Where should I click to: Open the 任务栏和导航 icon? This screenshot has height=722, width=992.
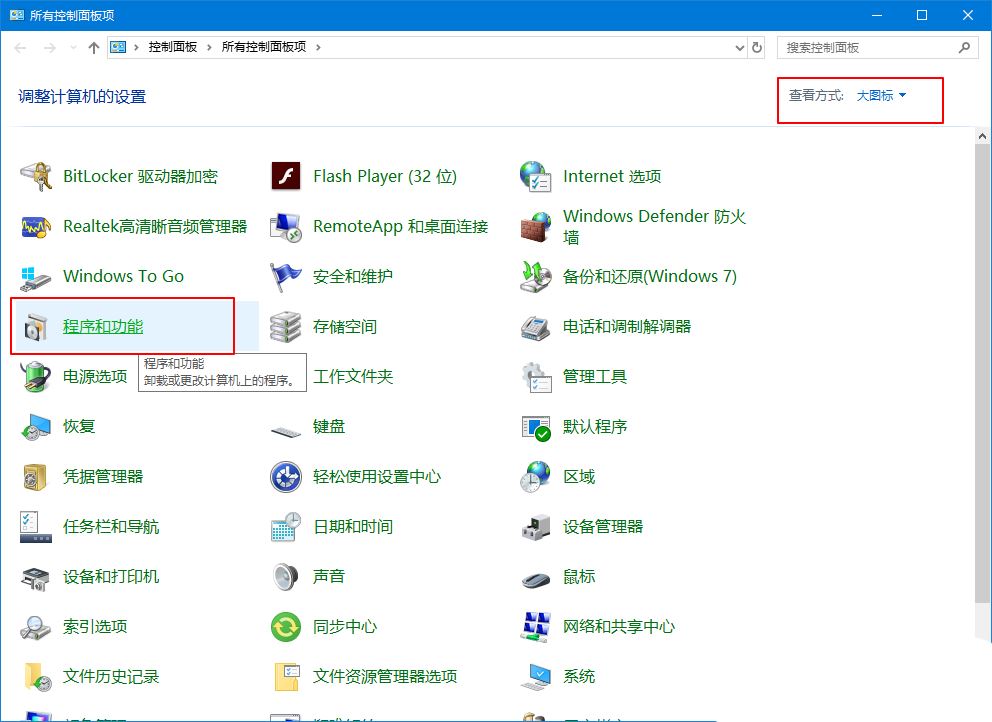(35, 527)
